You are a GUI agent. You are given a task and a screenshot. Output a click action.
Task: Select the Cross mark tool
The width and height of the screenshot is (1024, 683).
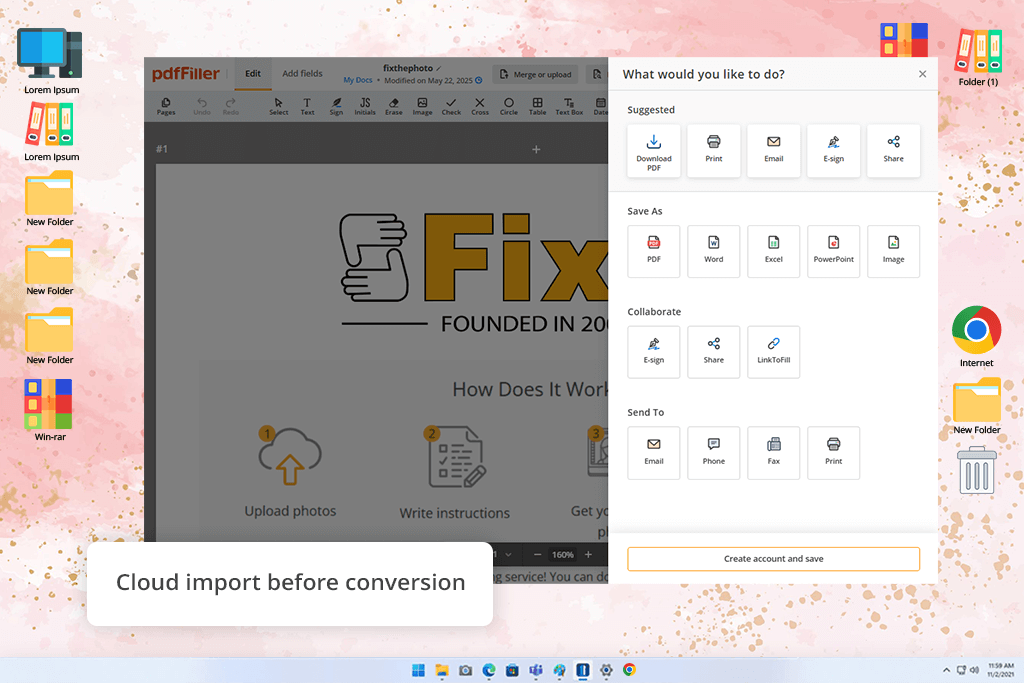(480, 106)
